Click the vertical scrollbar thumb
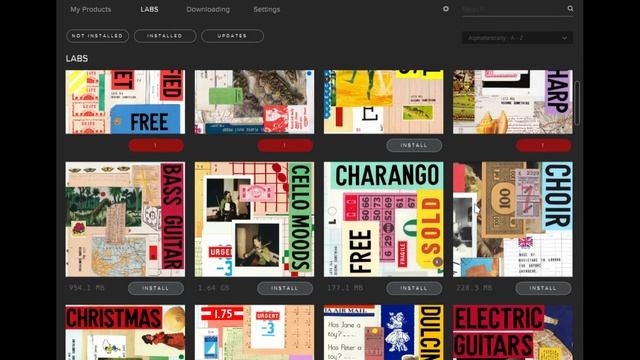 [577, 103]
